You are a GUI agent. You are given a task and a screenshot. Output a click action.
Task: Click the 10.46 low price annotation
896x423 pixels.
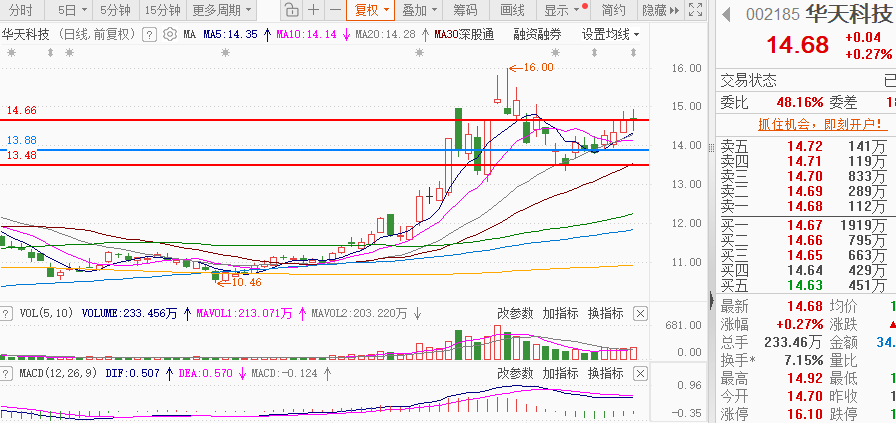tap(245, 282)
